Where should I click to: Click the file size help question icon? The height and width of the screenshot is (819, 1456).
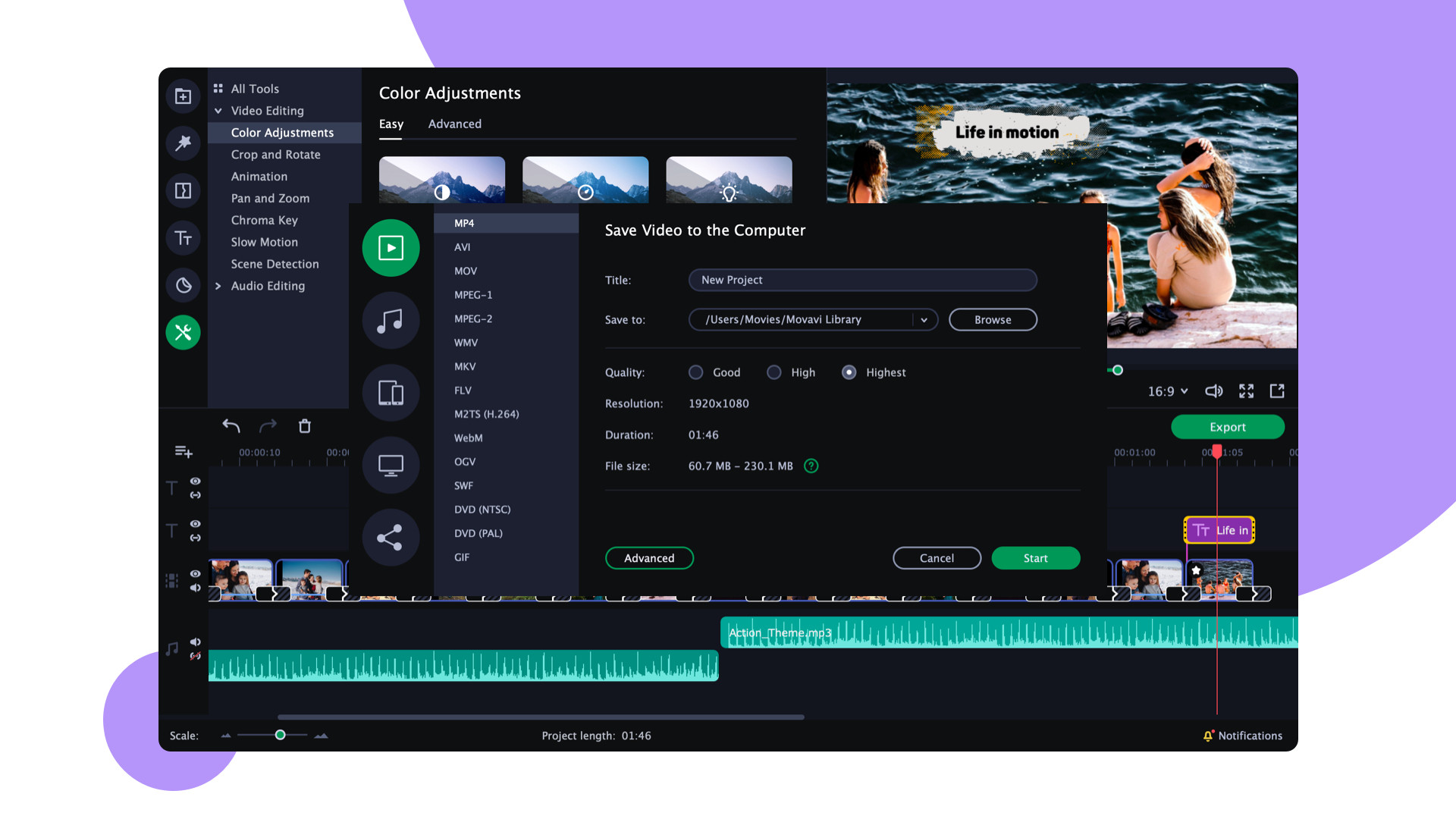[x=811, y=466]
